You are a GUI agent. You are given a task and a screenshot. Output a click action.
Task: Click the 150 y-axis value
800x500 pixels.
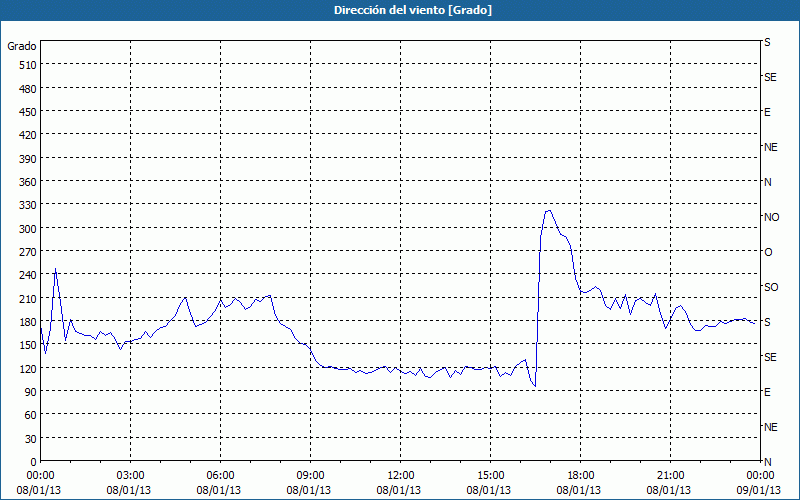pyautogui.click(x=28, y=345)
